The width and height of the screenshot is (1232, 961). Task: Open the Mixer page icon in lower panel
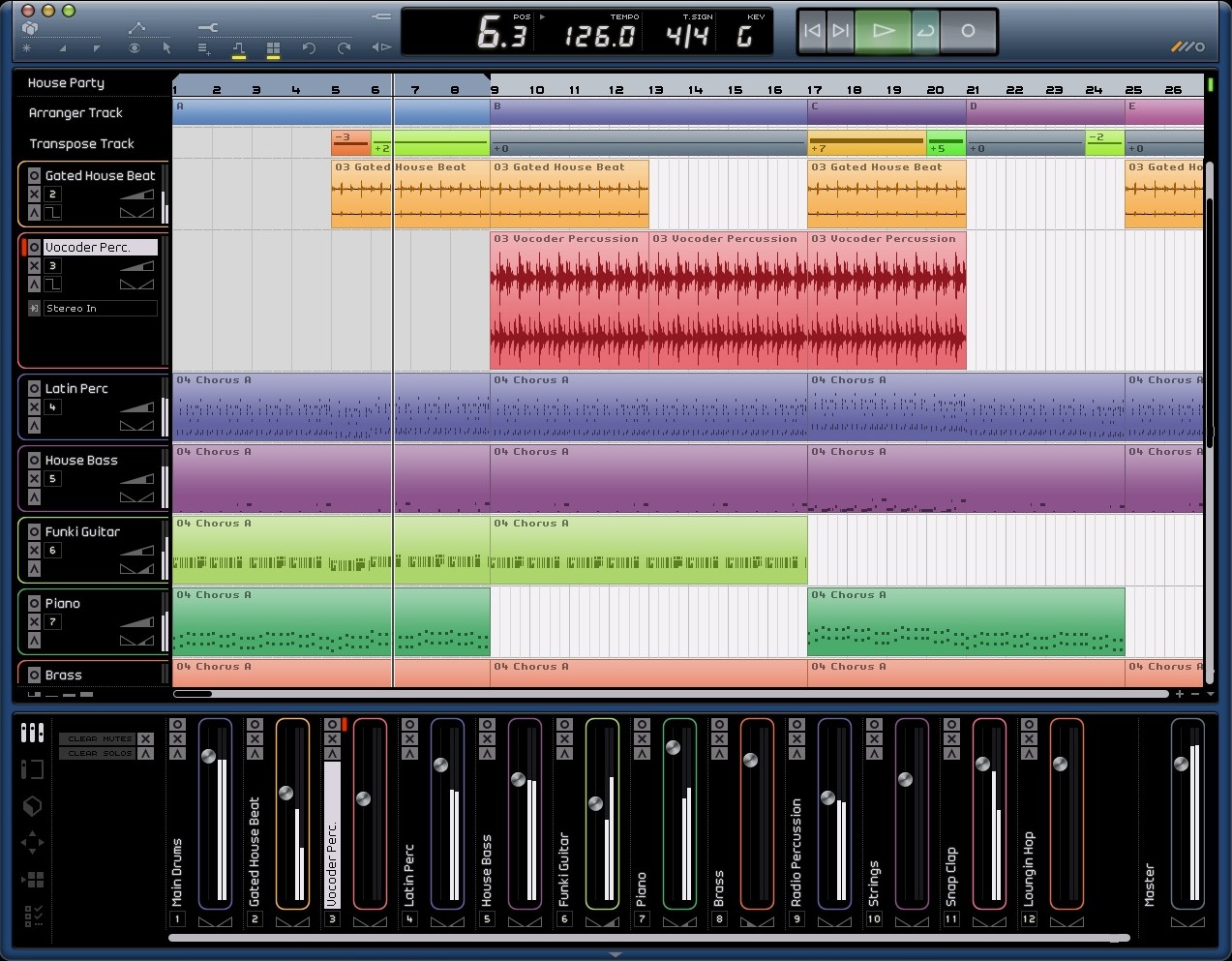click(32, 733)
